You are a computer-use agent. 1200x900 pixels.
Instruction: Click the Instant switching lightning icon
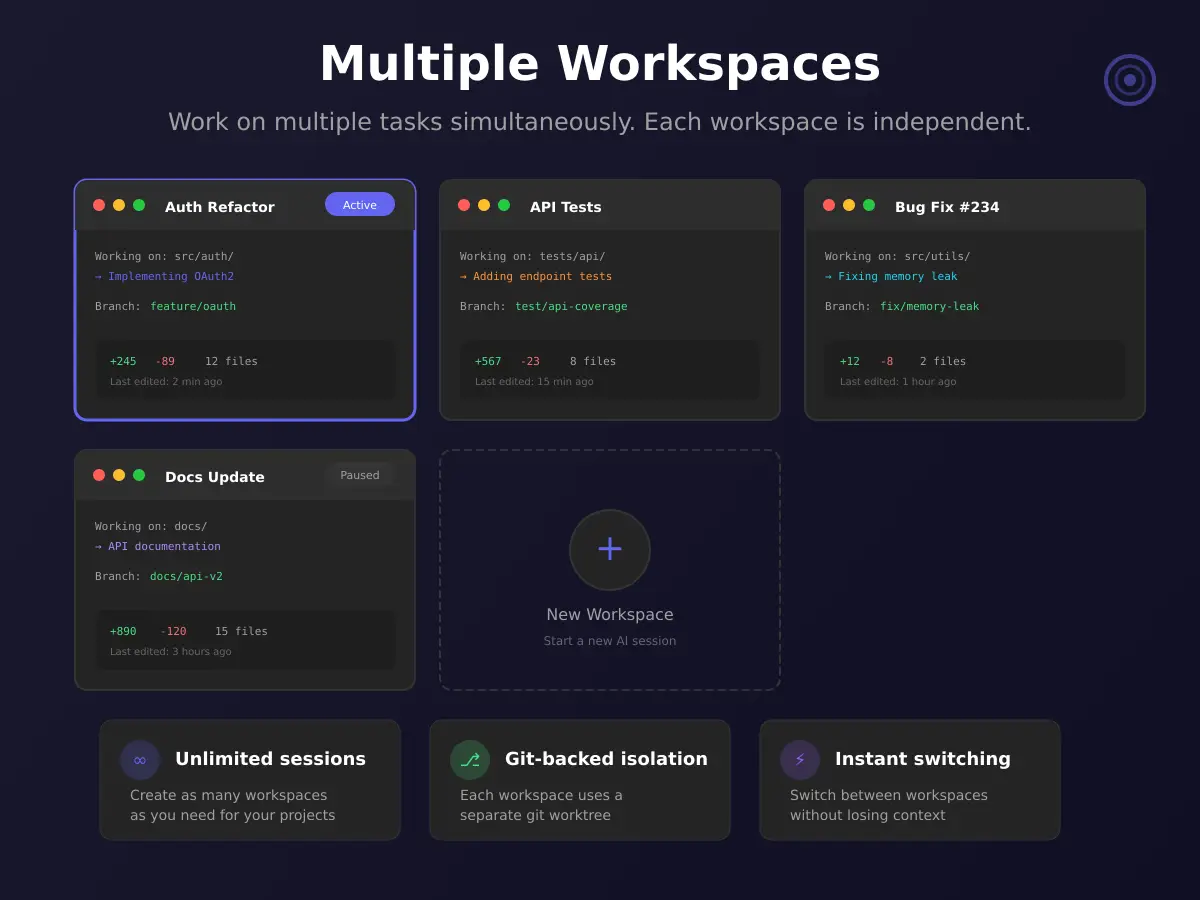tap(800, 760)
